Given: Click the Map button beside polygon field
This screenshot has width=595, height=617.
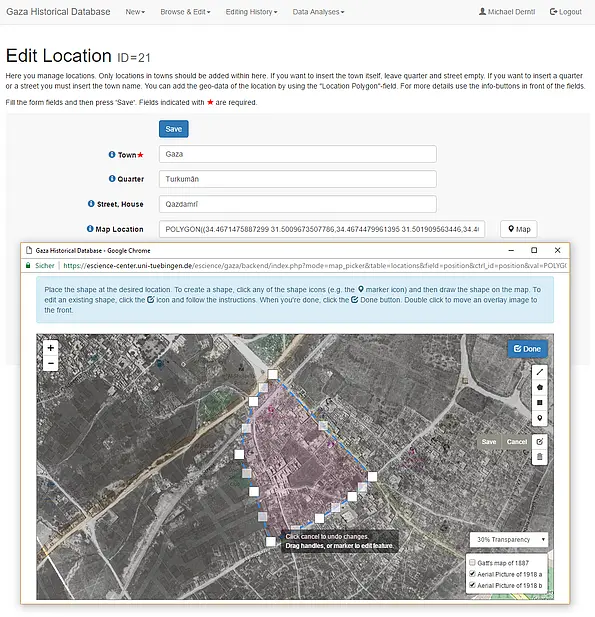Looking at the screenshot, I should point(519,229).
